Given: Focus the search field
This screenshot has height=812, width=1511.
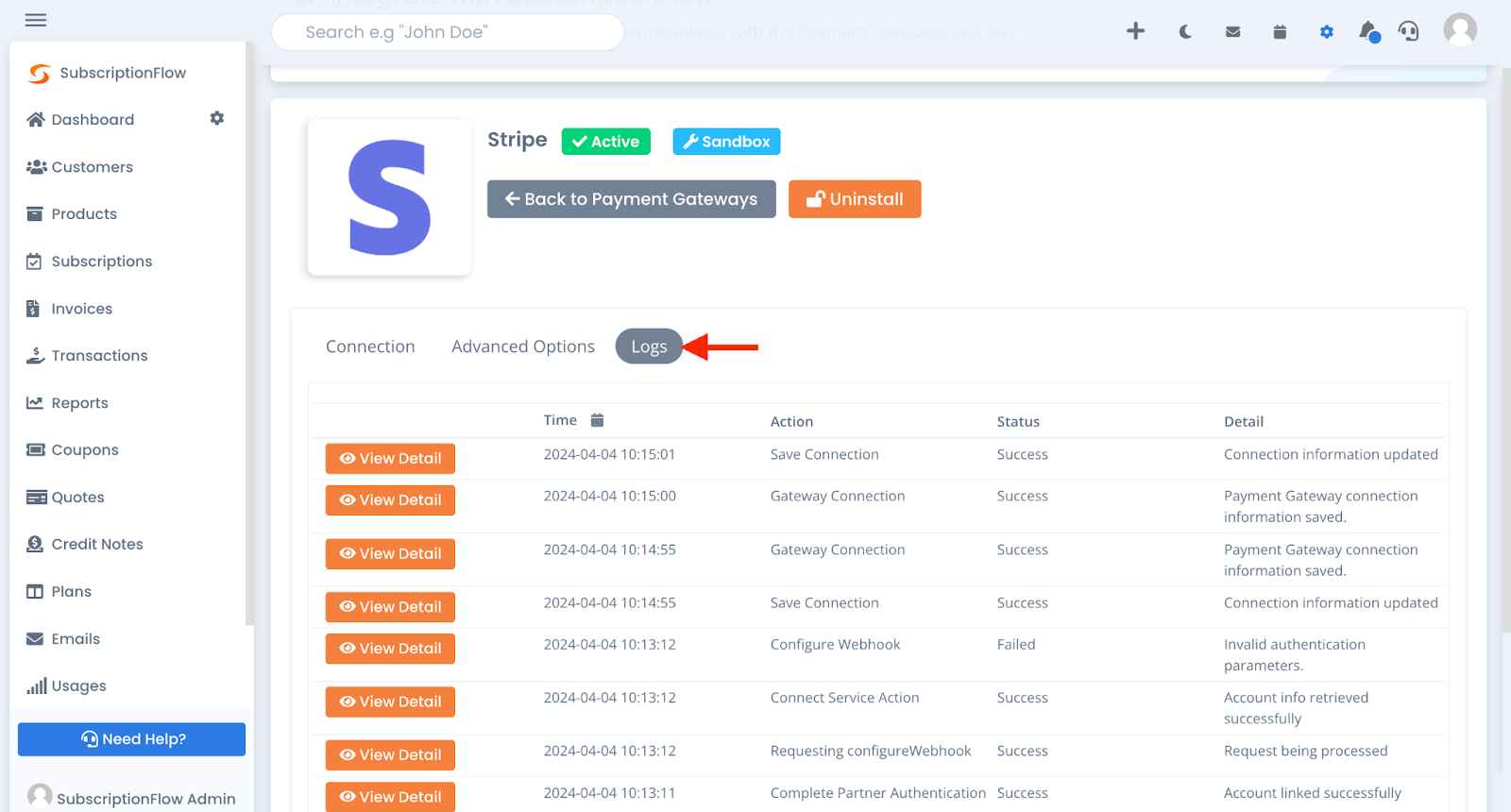Looking at the screenshot, I should click(x=448, y=32).
